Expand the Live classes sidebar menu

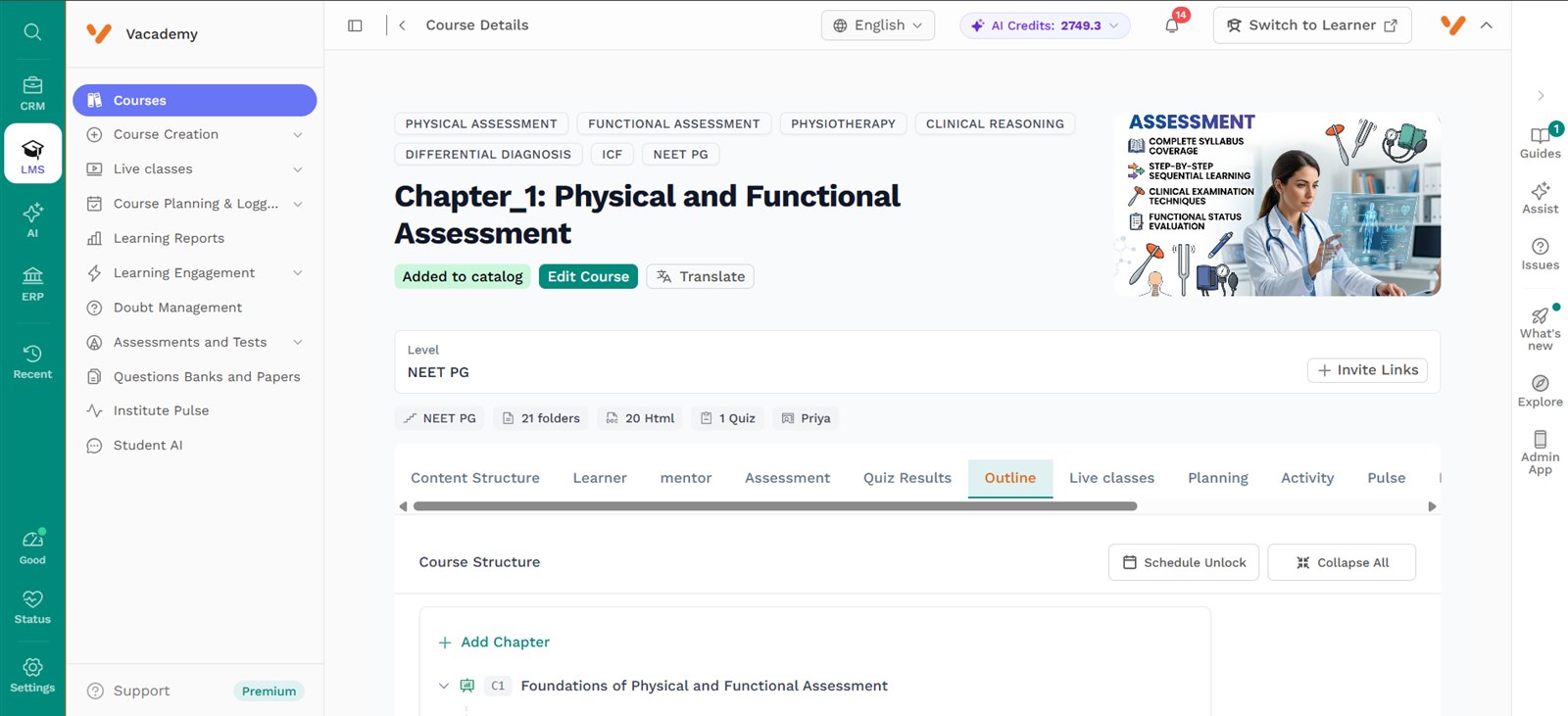click(298, 169)
